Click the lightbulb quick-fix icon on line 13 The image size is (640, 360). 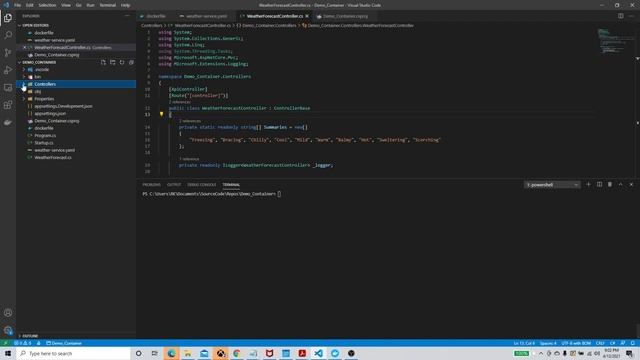tap(161, 114)
